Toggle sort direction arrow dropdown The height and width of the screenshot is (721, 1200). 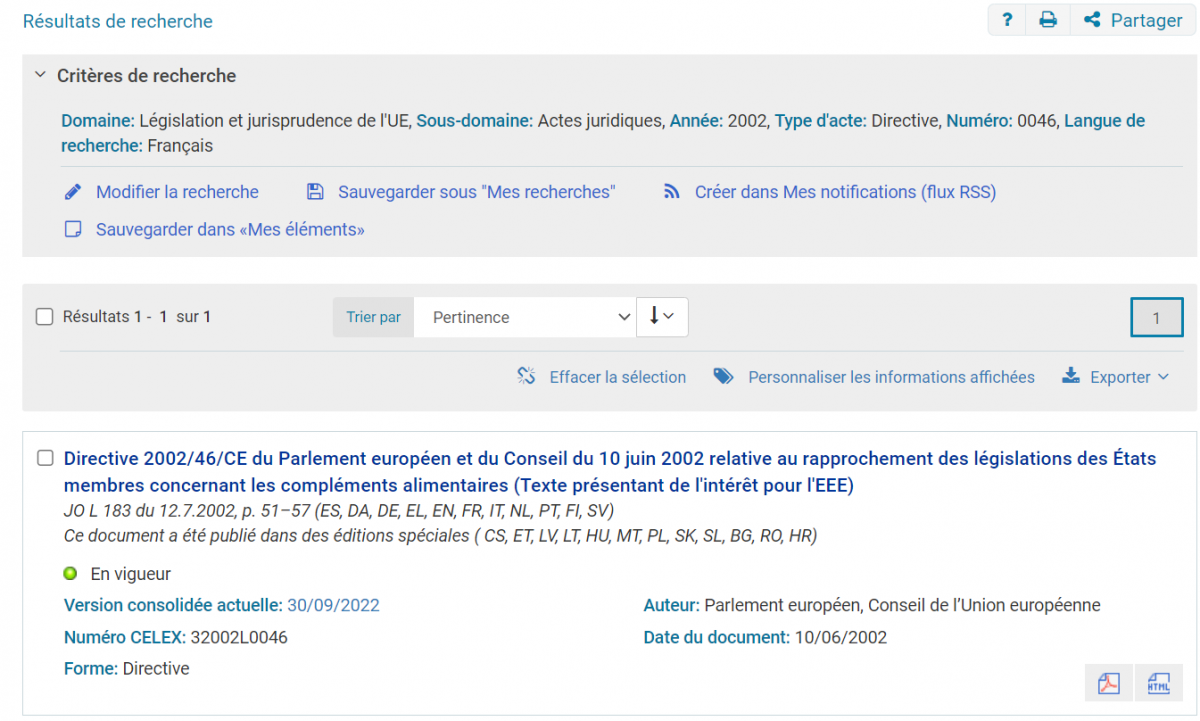662,316
